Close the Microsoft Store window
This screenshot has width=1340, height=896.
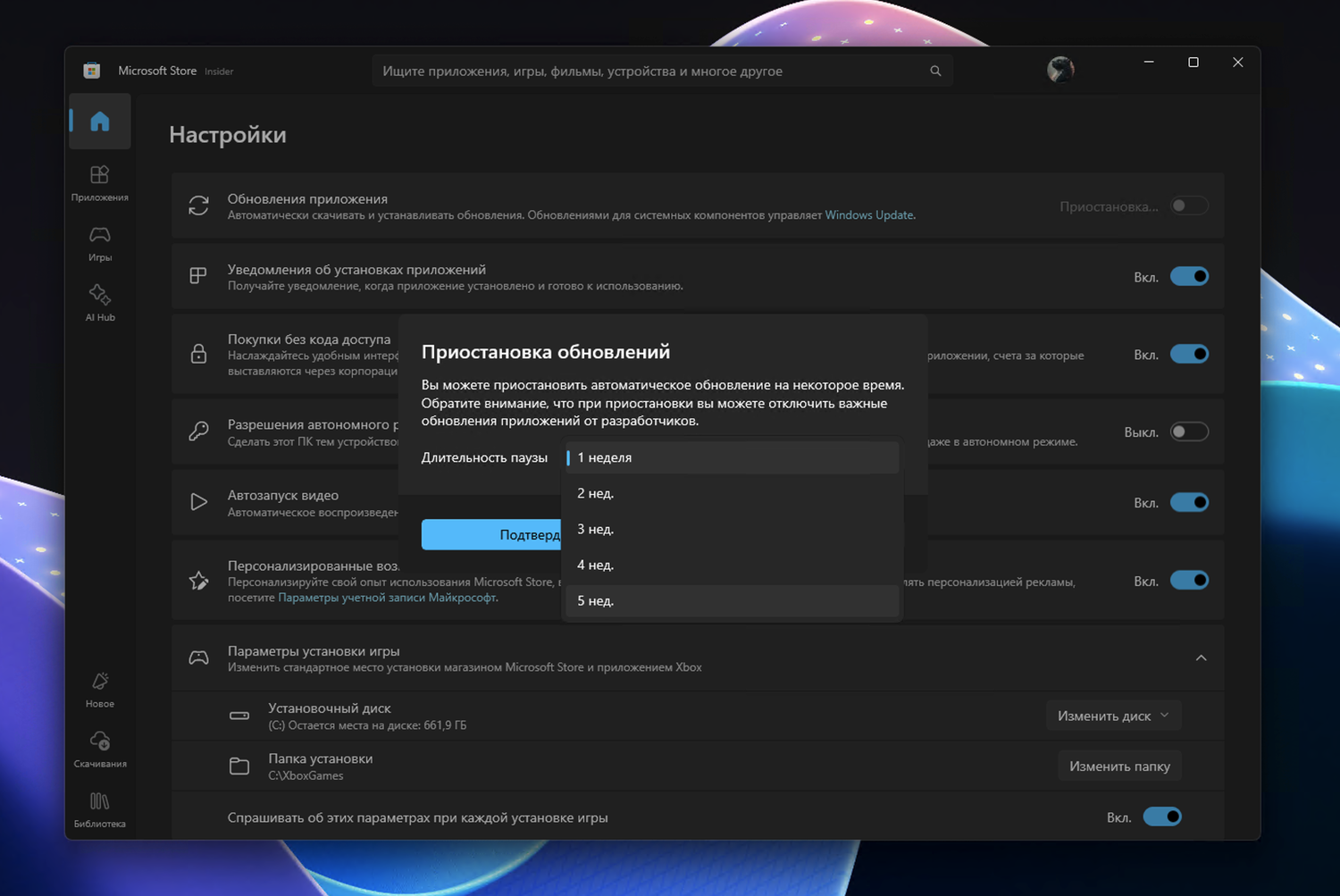pyautogui.click(x=1238, y=63)
